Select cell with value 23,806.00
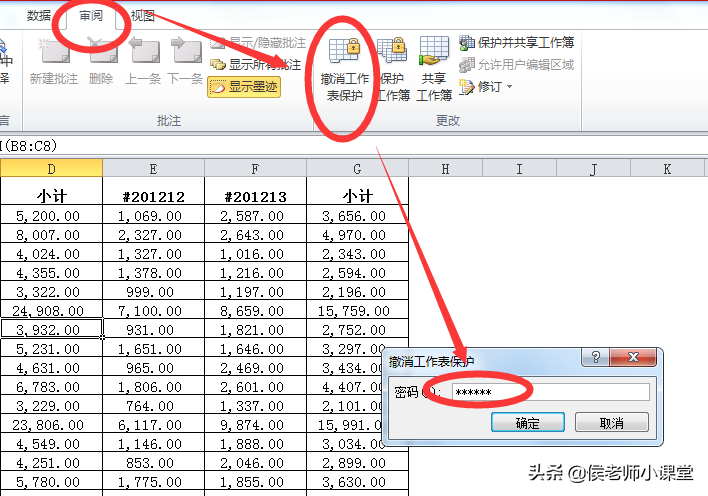Image resolution: width=708 pixels, height=496 pixels. [51, 425]
